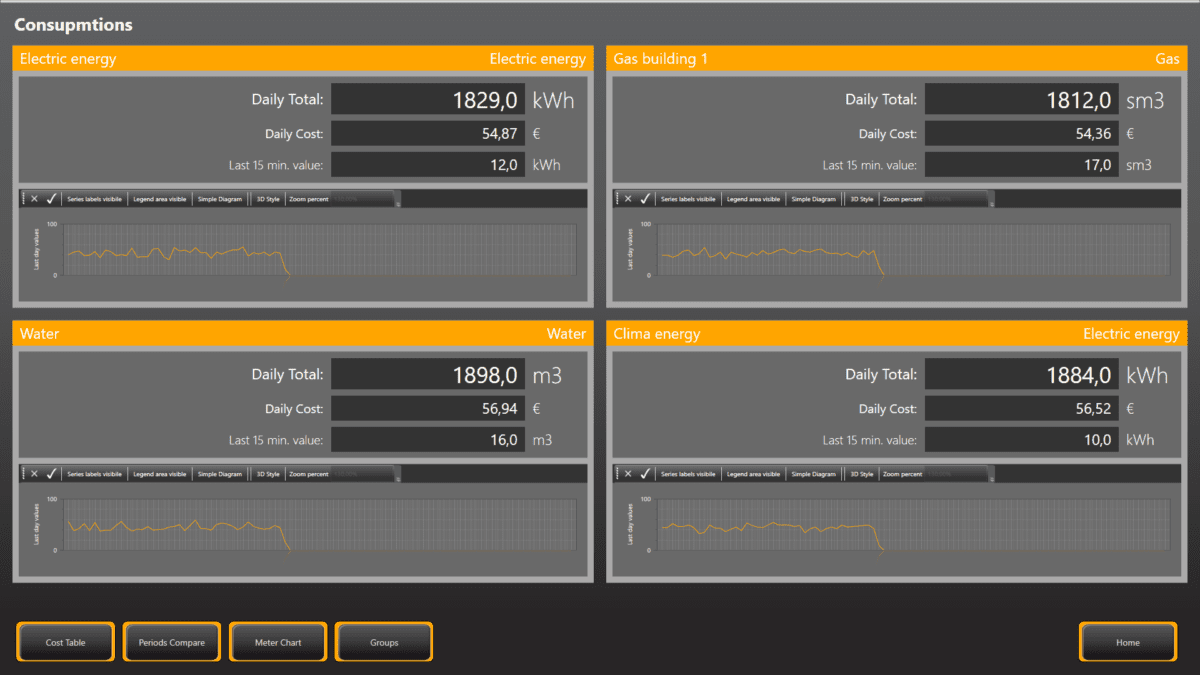
Task: Click Zoom percent field on Water chart
Action: coord(360,474)
